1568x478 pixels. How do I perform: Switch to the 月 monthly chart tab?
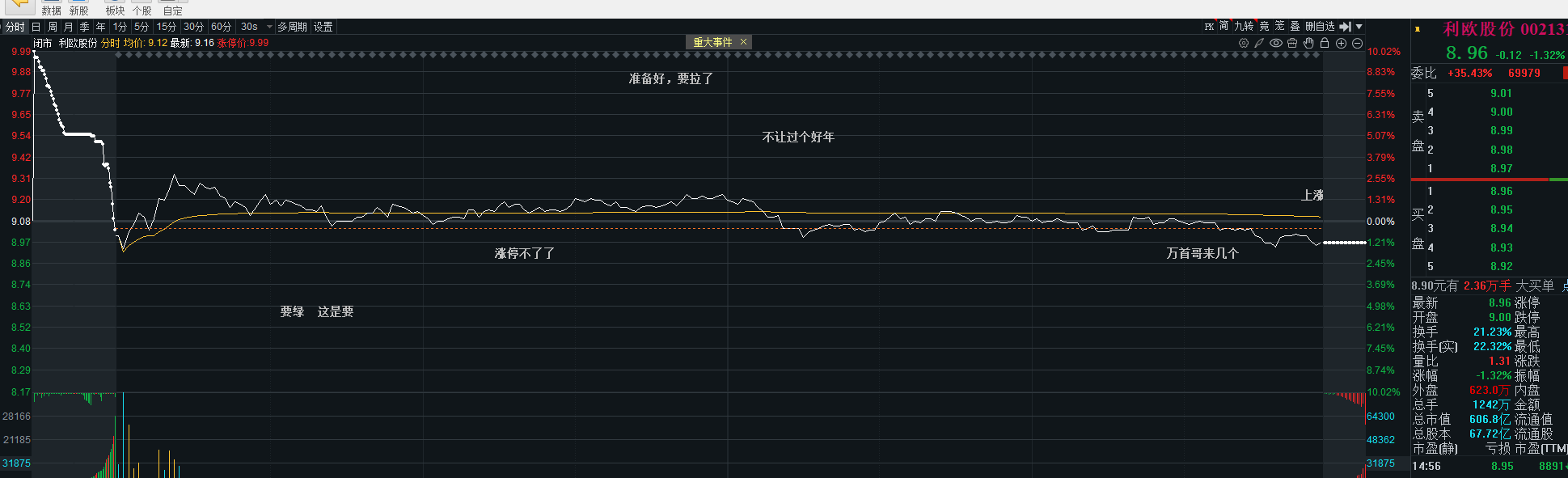[69, 27]
